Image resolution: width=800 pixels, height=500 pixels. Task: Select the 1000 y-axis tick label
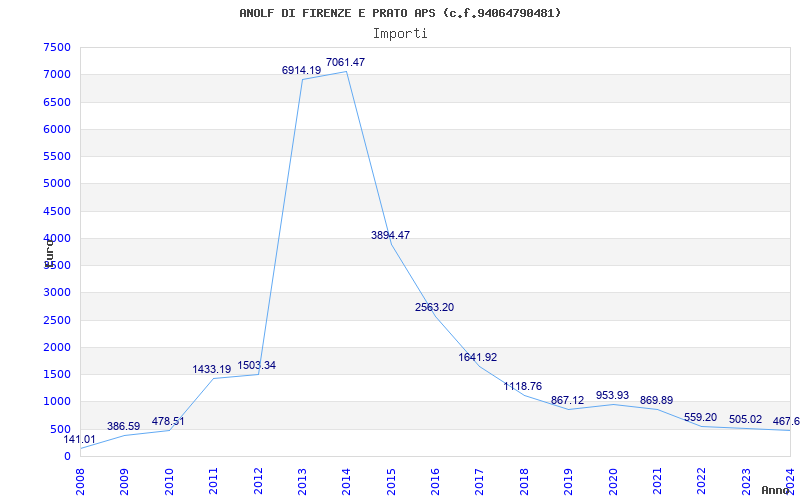(x=57, y=402)
